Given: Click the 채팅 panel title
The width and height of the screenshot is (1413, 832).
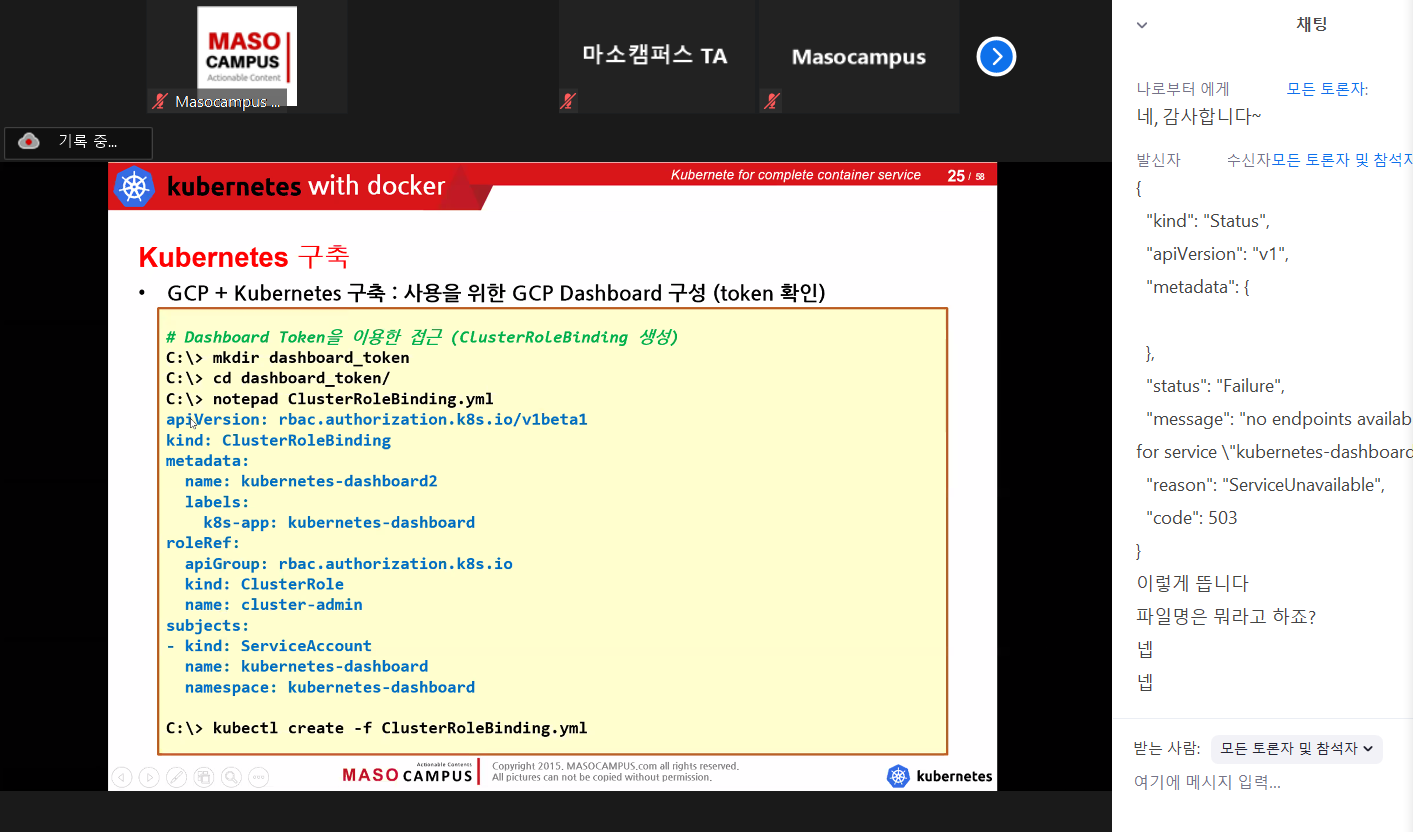Looking at the screenshot, I should click(1311, 25).
